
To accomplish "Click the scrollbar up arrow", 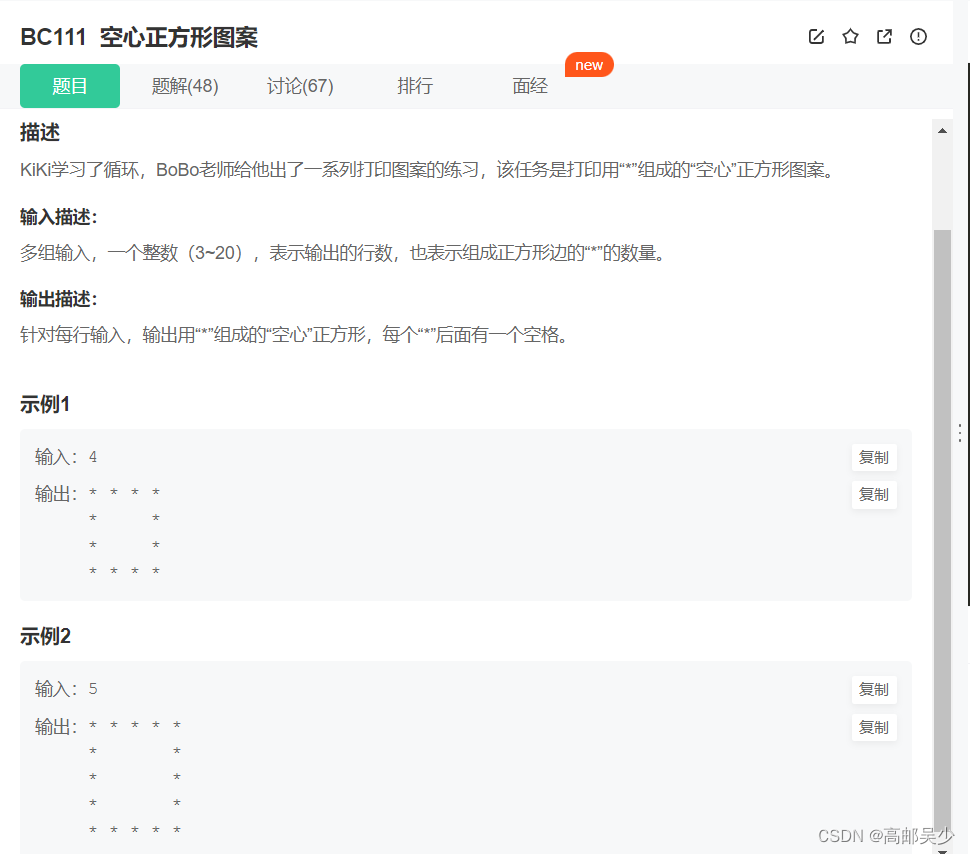I will coord(942,131).
